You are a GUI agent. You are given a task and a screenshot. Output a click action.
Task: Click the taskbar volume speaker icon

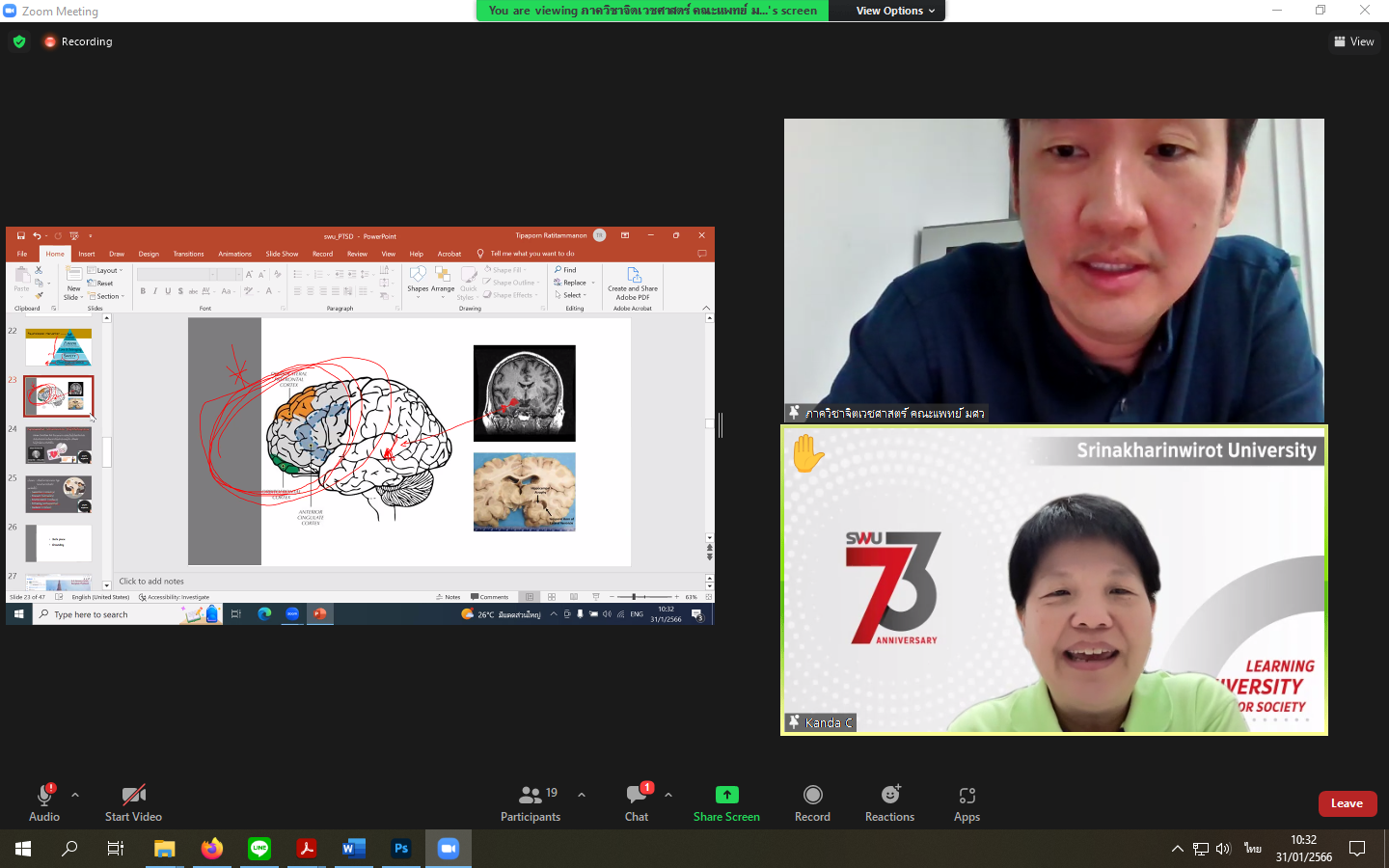click(x=1223, y=849)
